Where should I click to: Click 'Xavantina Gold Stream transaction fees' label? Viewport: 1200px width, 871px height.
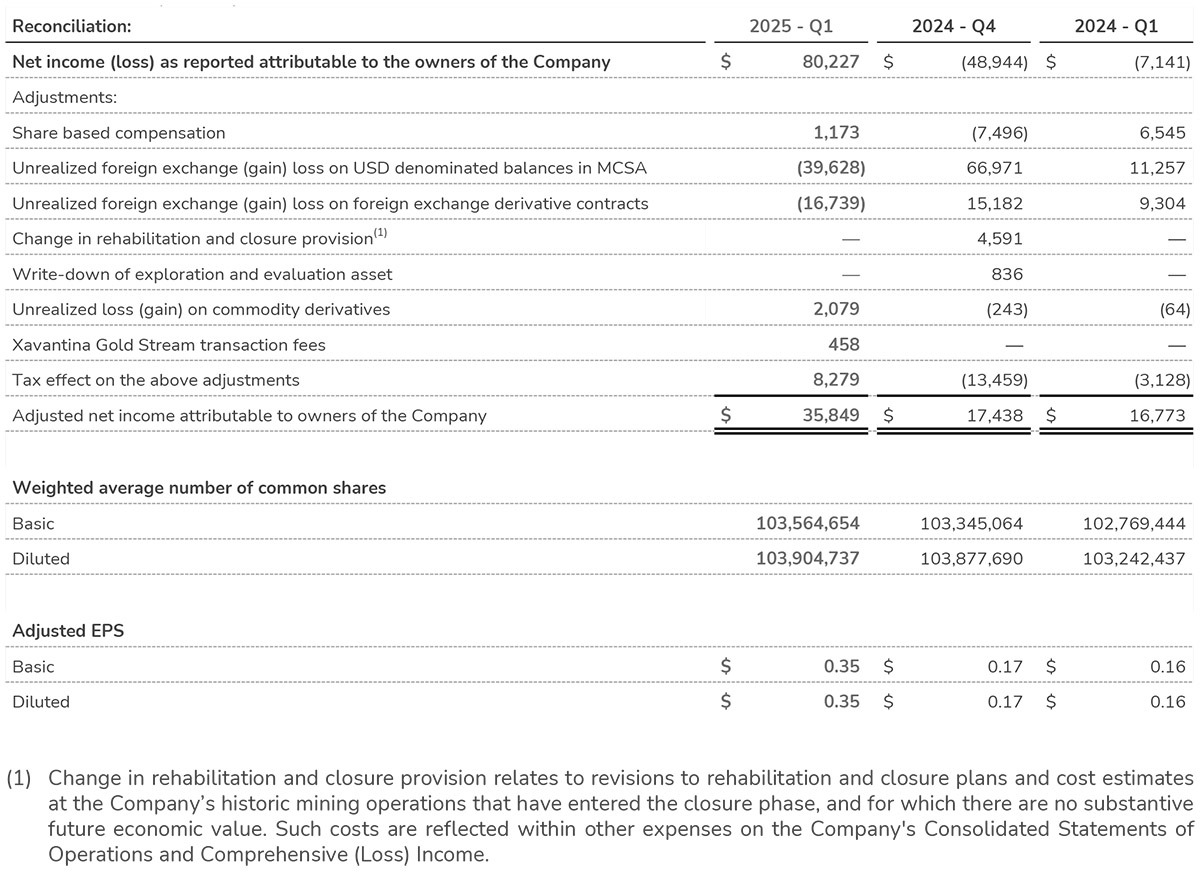point(168,345)
